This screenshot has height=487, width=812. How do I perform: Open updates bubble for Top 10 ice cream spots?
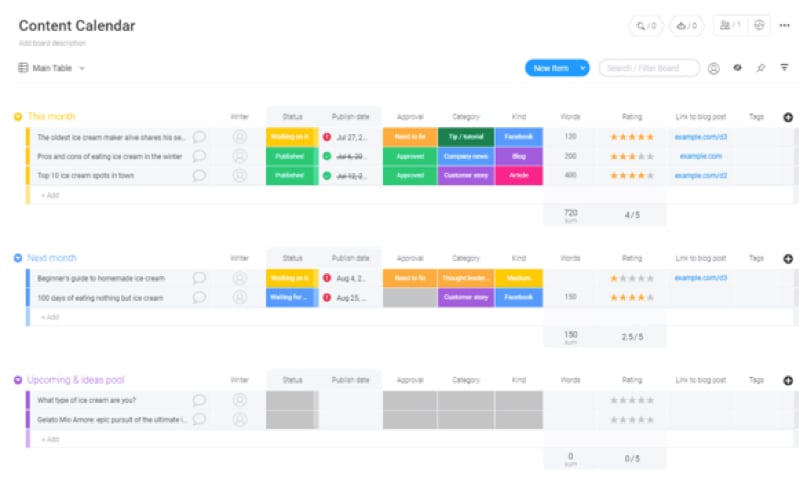tap(199, 176)
